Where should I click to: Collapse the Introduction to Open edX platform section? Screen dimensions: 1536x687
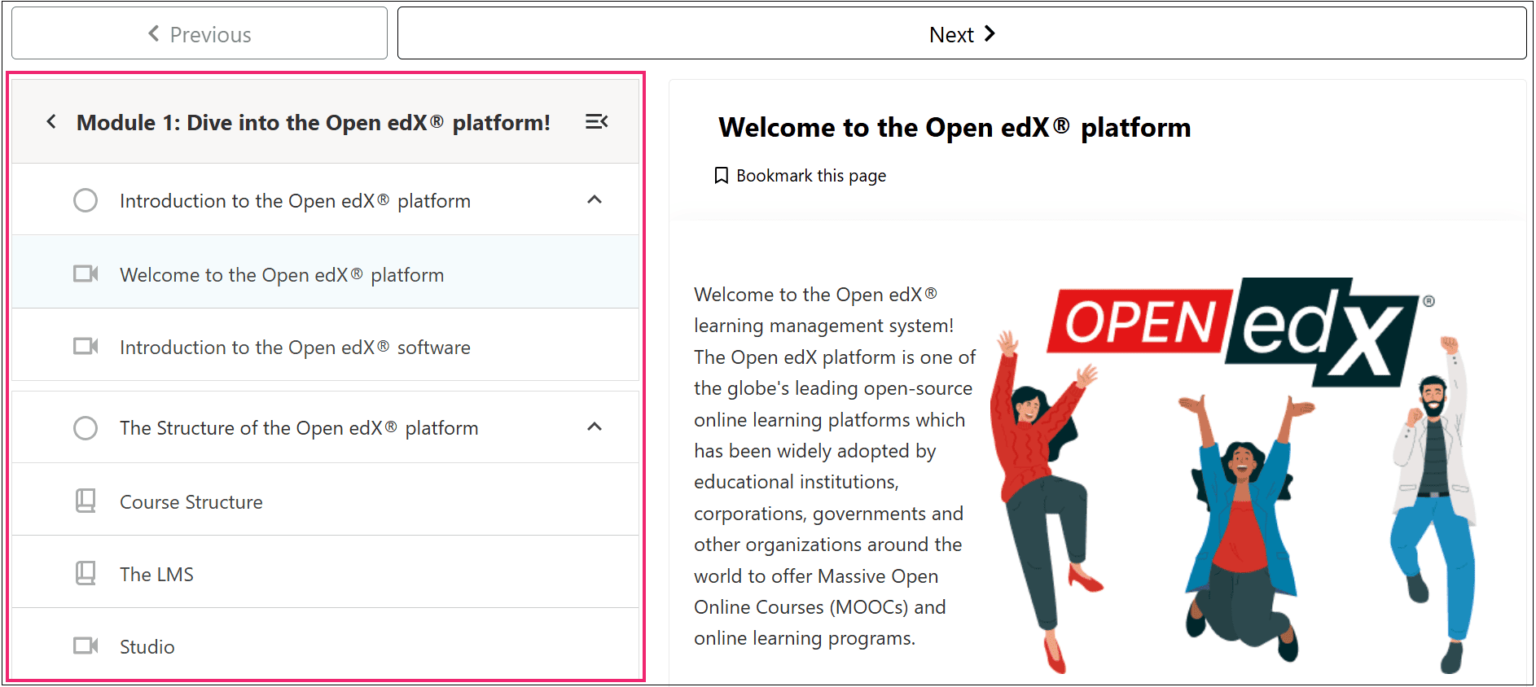pyautogui.click(x=594, y=199)
